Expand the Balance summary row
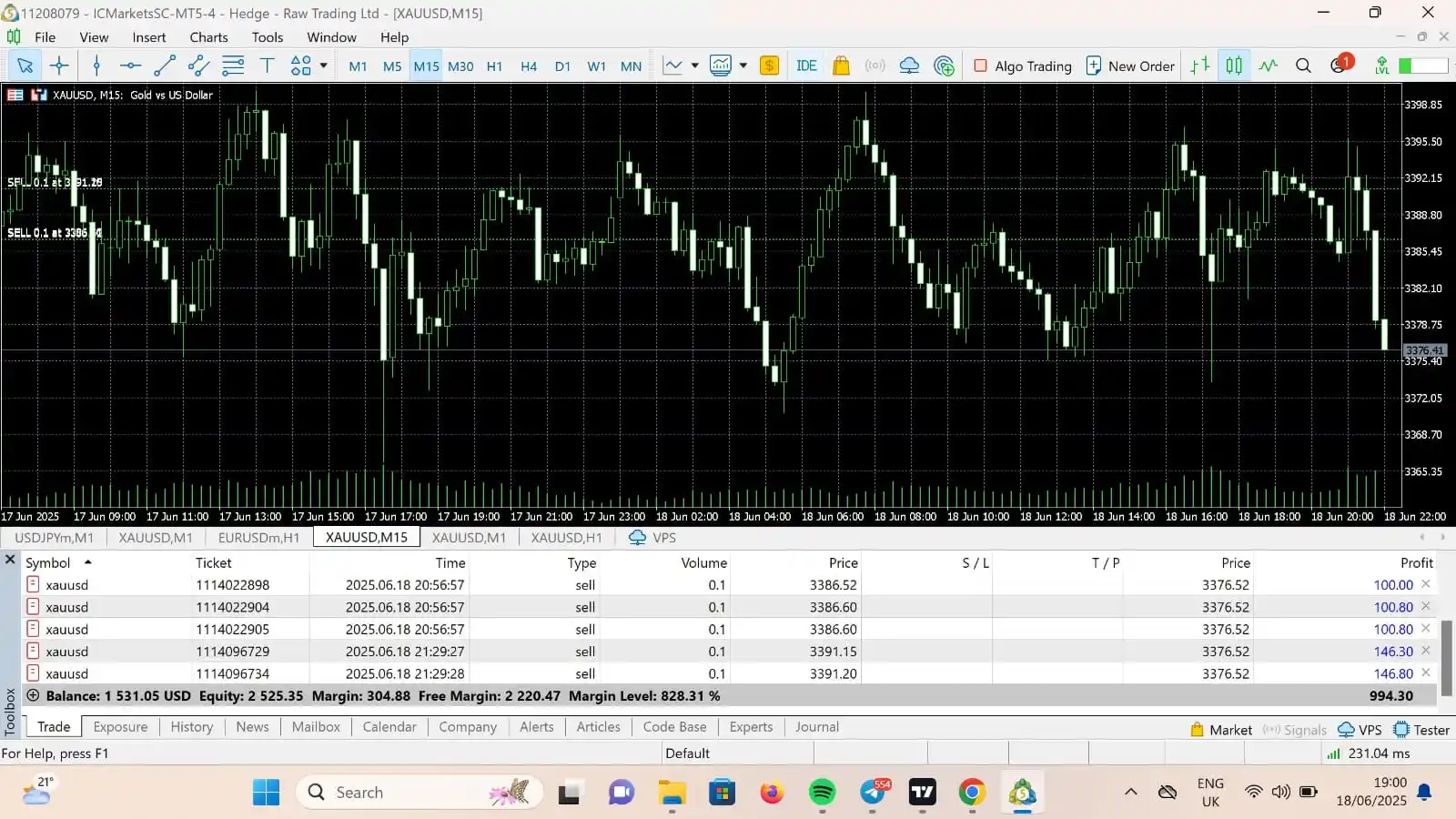The image size is (1456, 819). [33, 695]
